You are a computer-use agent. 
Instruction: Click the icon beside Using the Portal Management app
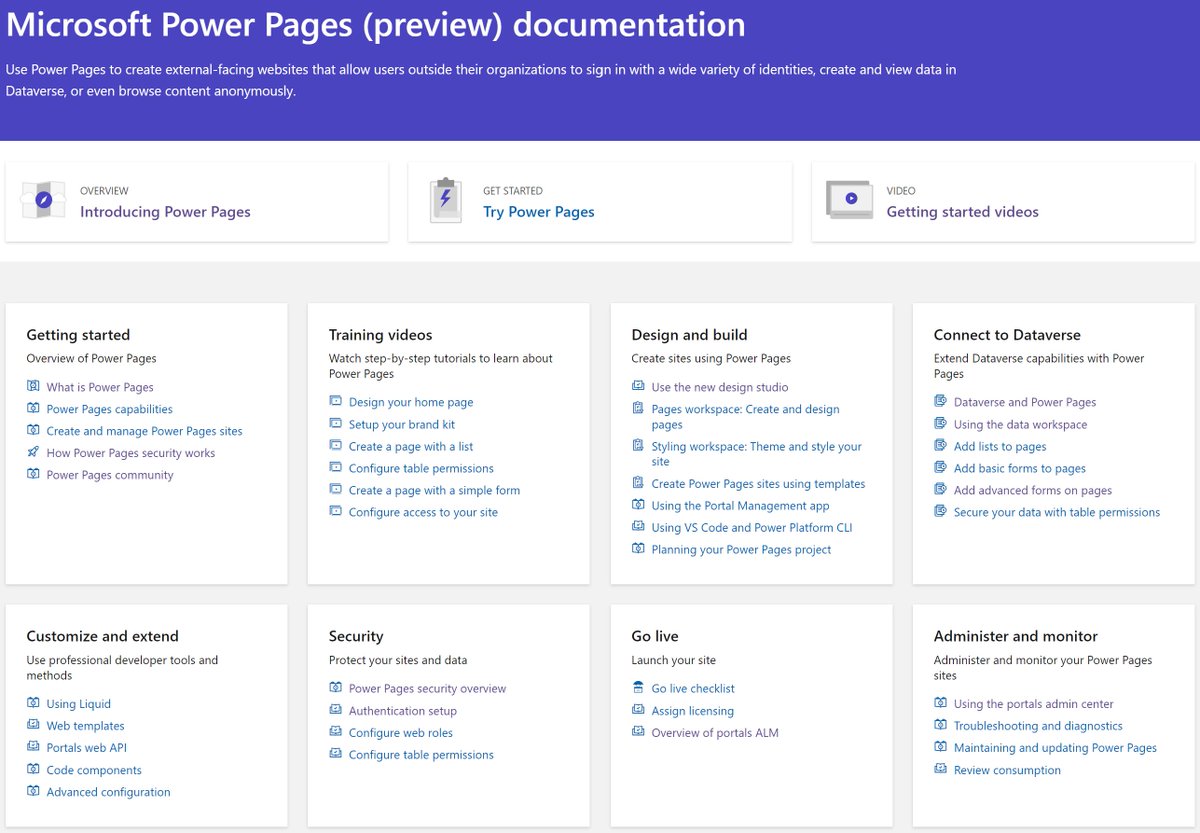[x=638, y=506]
